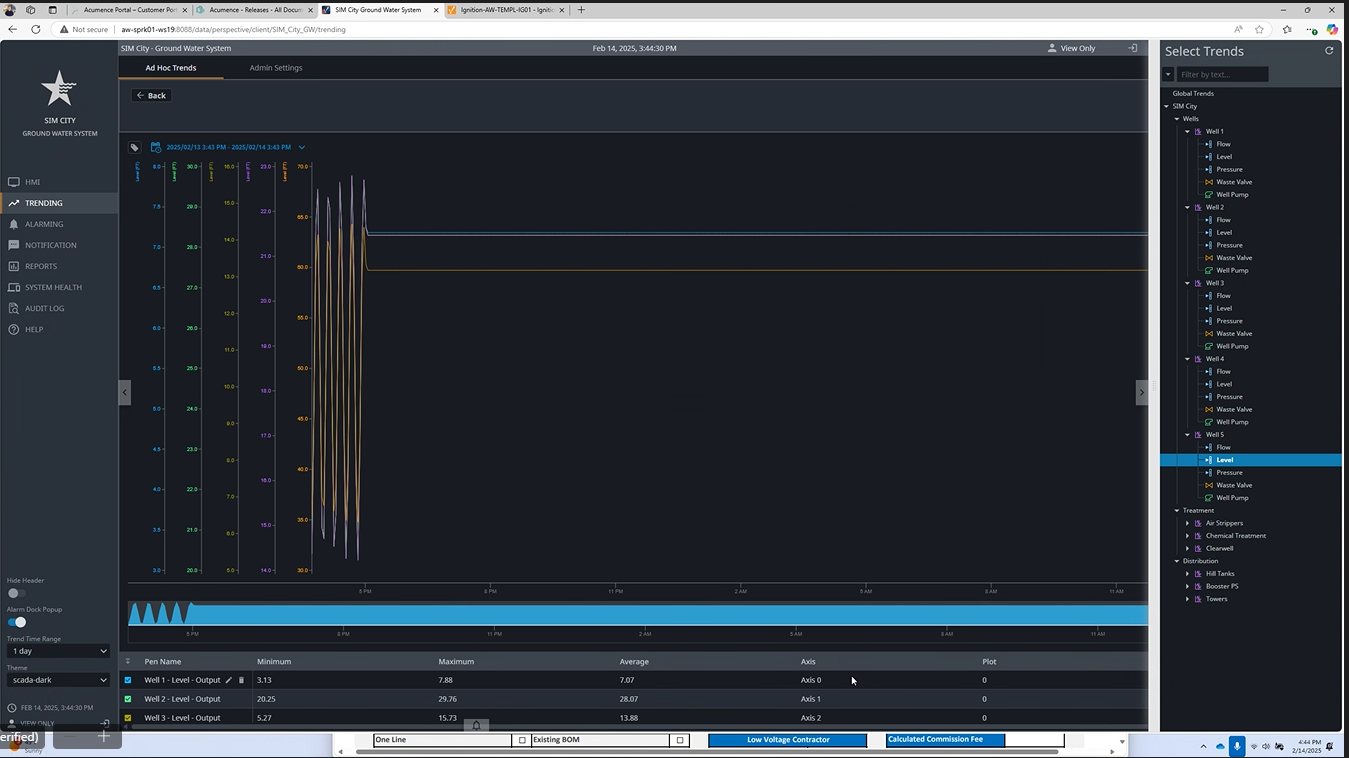This screenshot has height=758, width=1349.
Task: Click the sign-in icon in the top header
Action: pyautogui.click(x=1132, y=48)
